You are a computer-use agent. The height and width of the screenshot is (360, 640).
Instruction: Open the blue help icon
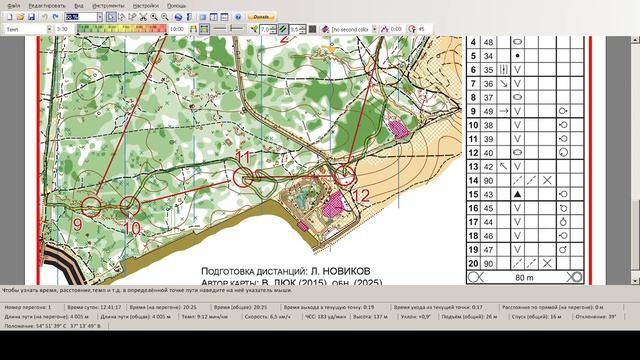(x=238, y=17)
